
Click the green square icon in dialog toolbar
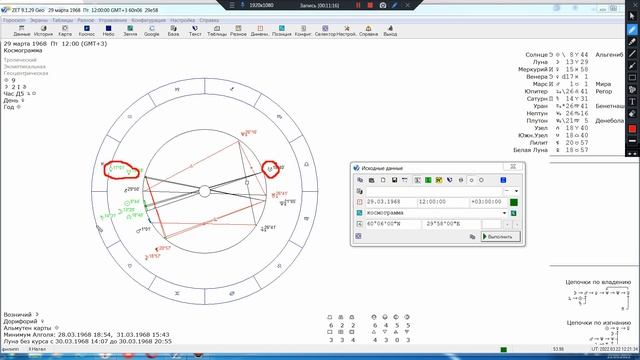428,180
